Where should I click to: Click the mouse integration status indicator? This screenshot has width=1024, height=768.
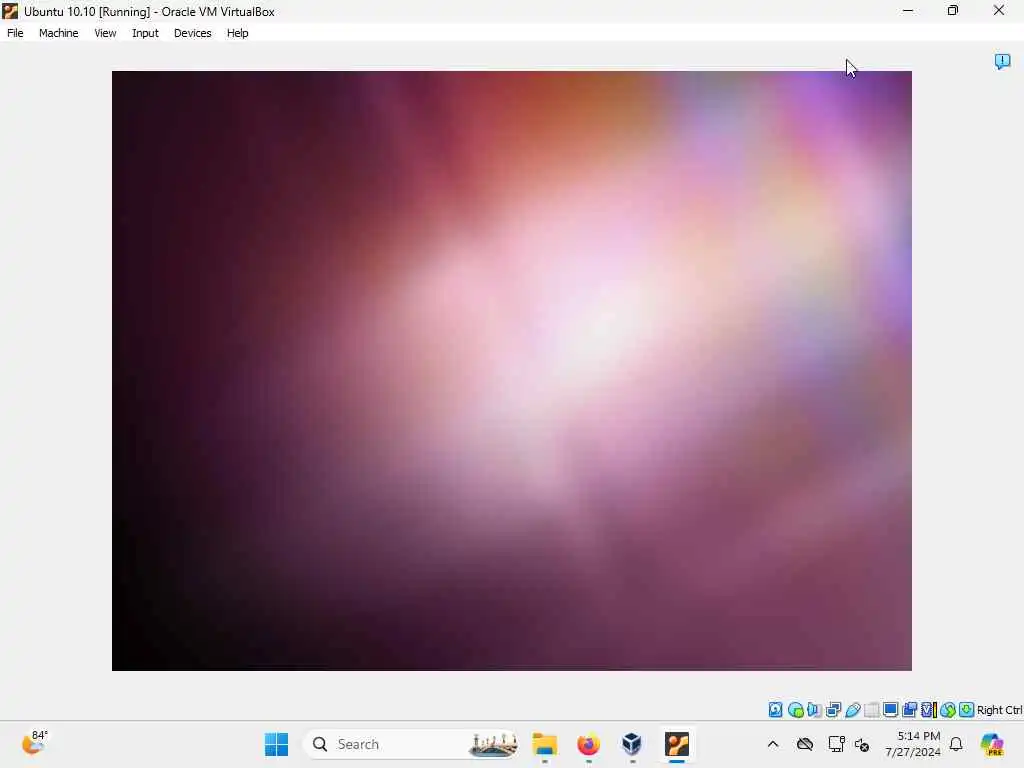(948, 710)
